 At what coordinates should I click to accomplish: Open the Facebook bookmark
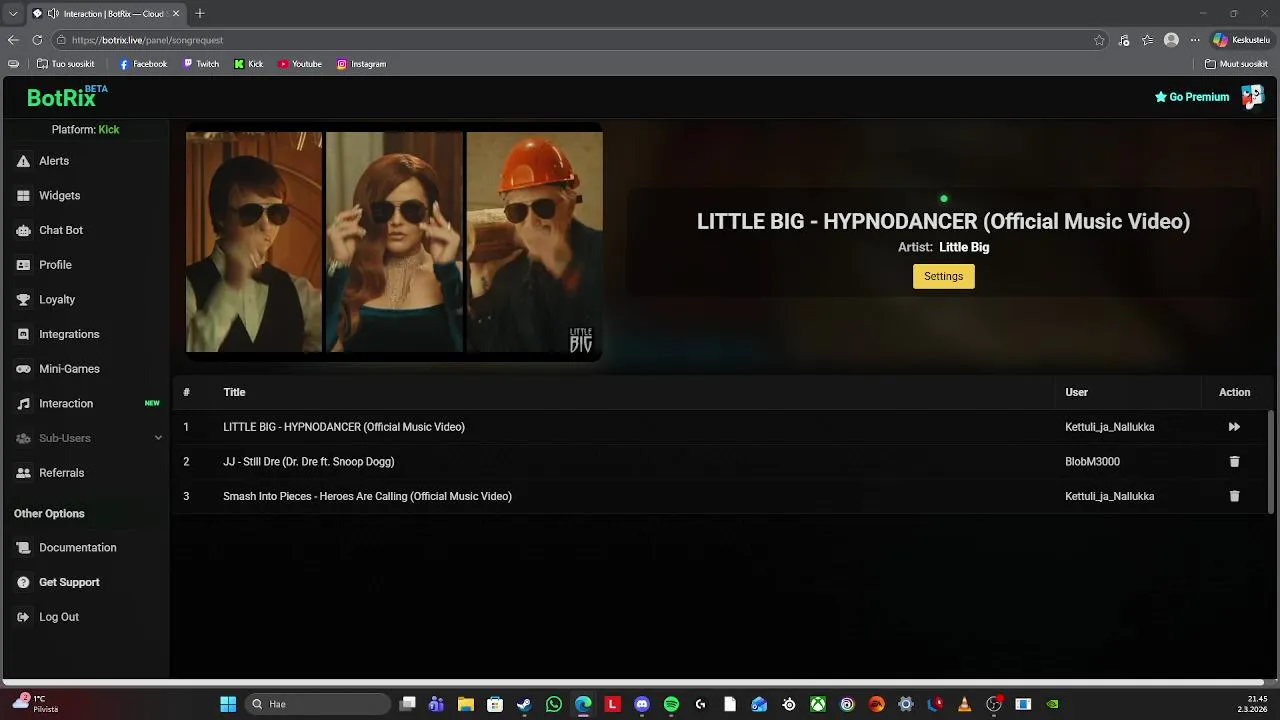pos(143,64)
